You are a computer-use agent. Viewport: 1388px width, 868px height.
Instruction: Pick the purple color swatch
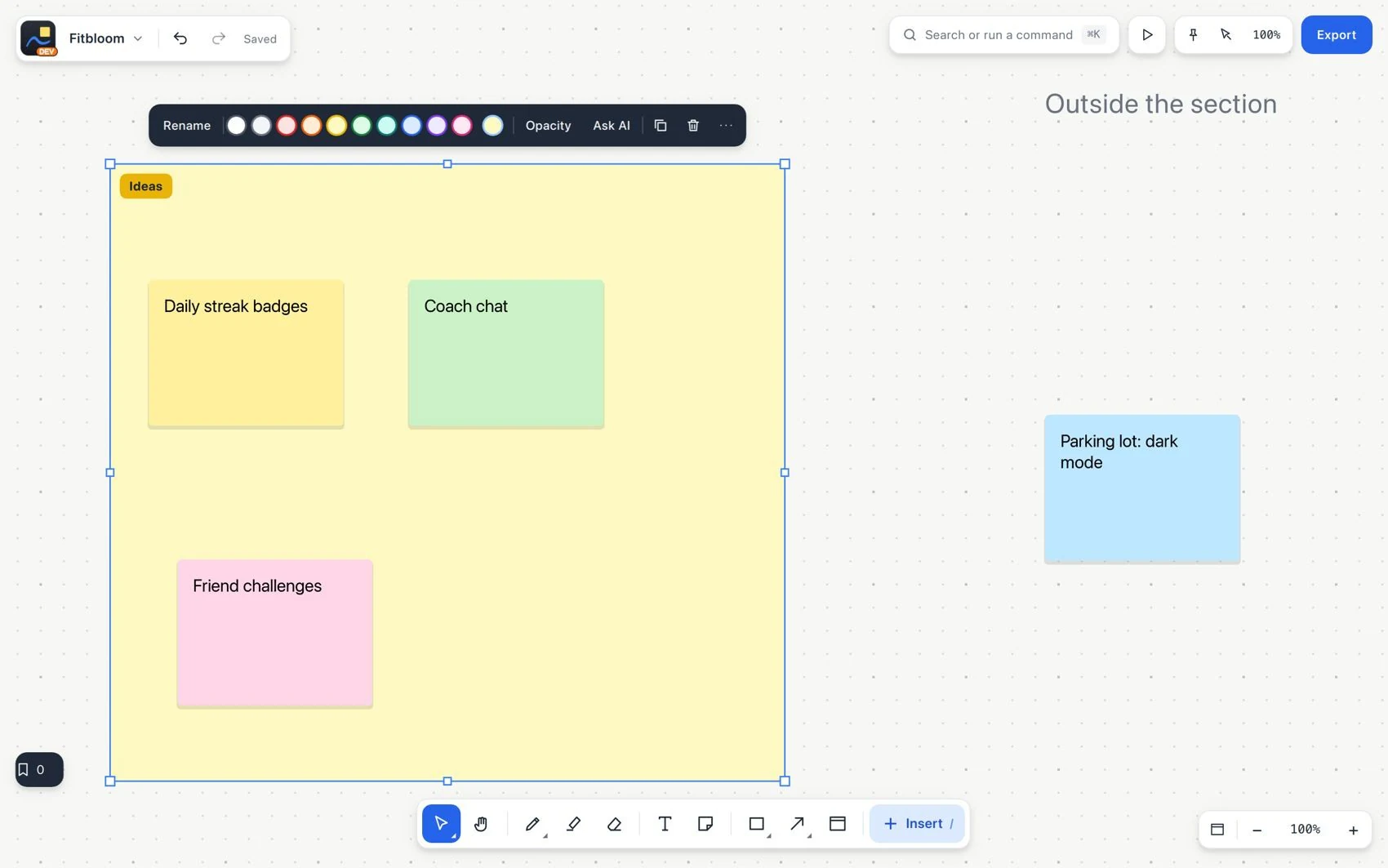point(437,125)
